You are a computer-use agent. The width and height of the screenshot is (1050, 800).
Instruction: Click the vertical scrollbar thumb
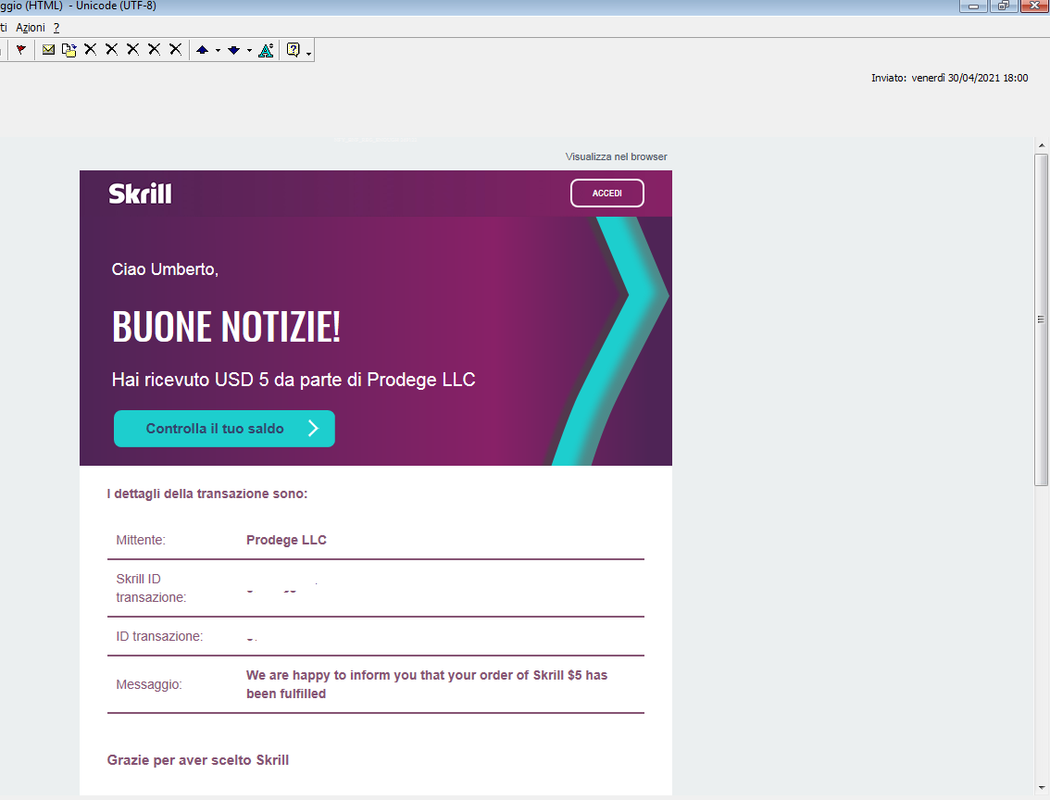(x=1041, y=319)
